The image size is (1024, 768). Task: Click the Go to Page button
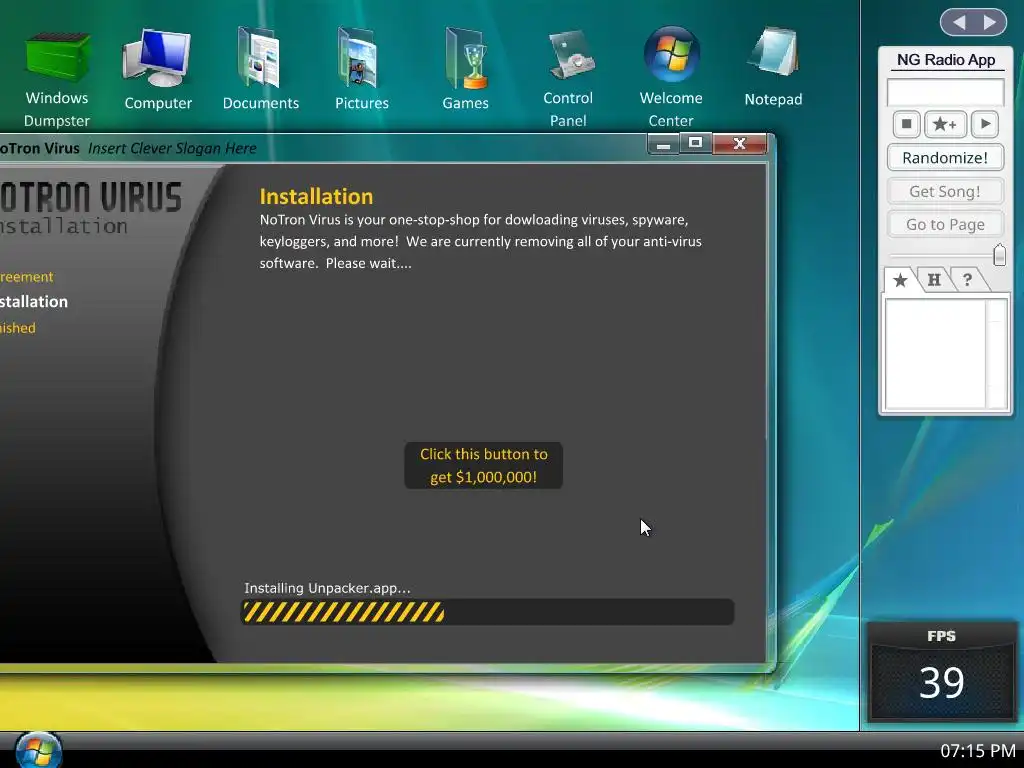click(x=945, y=224)
